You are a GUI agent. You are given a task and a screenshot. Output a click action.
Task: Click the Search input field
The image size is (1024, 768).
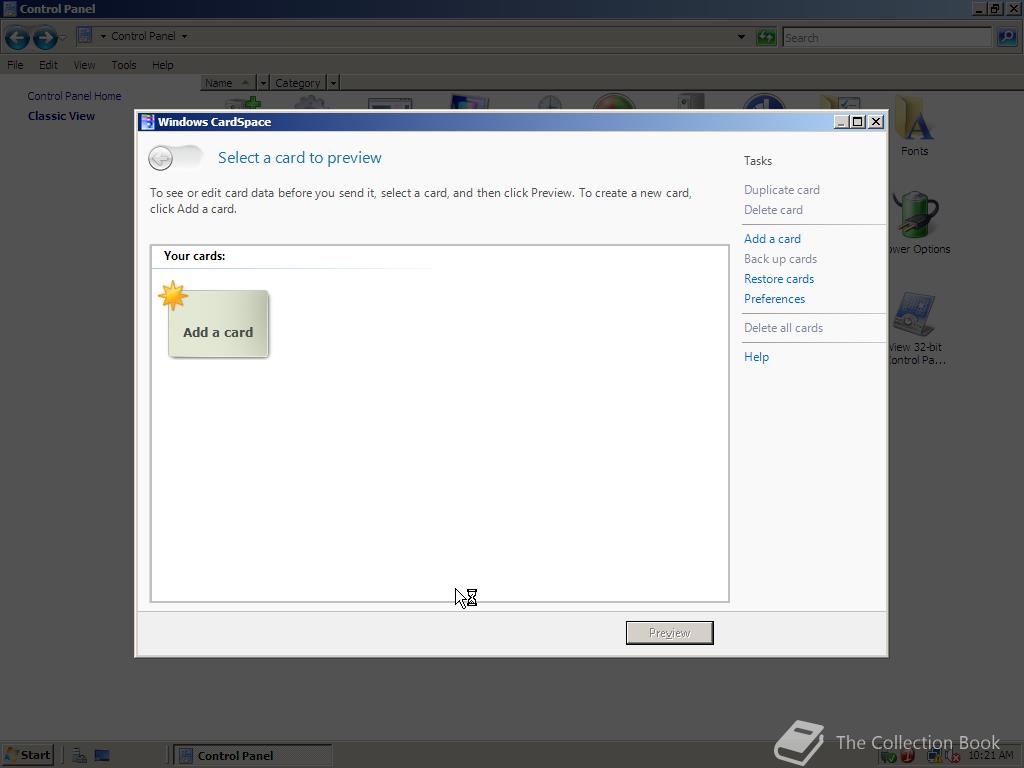click(887, 38)
